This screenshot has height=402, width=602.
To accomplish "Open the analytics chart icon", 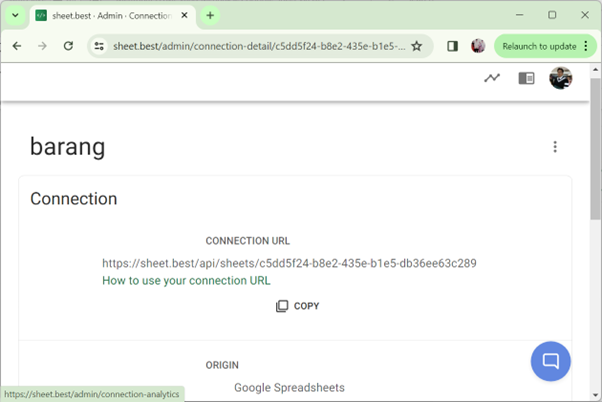I will [x=492, y=78].
